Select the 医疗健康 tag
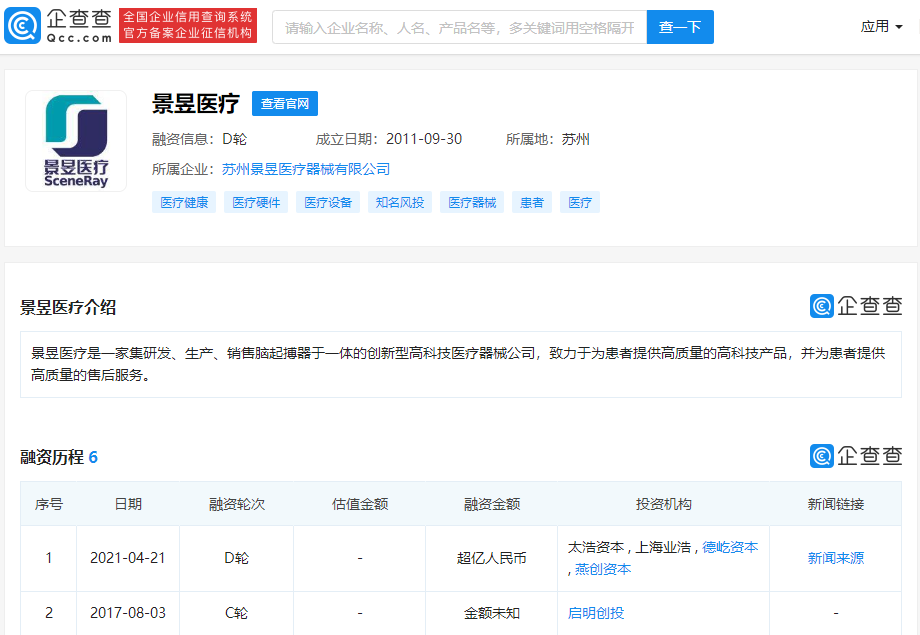The image size is (920, 635). tap(184, 202)
